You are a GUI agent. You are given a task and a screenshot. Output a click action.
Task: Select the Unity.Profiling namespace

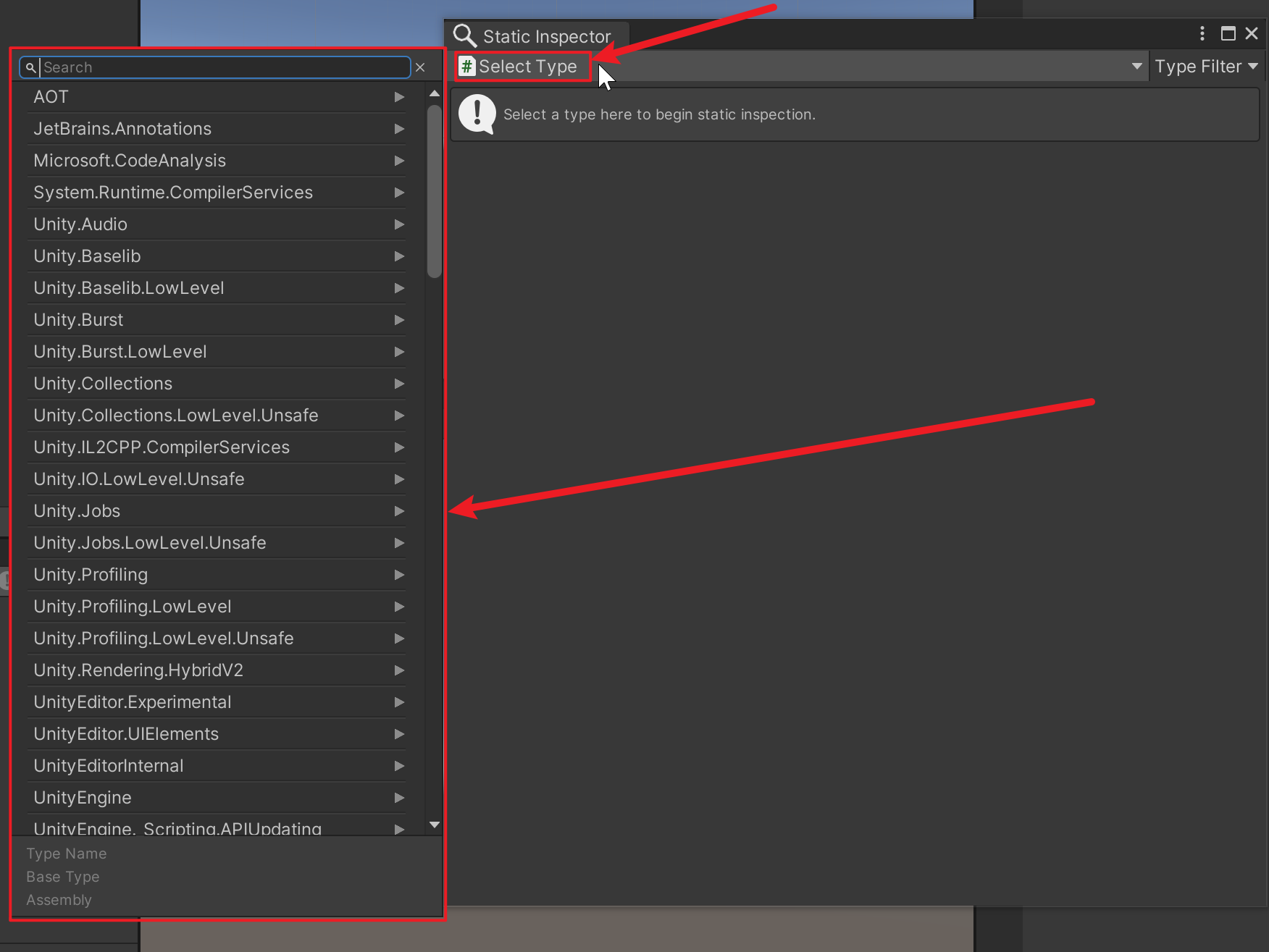point(217,575)
